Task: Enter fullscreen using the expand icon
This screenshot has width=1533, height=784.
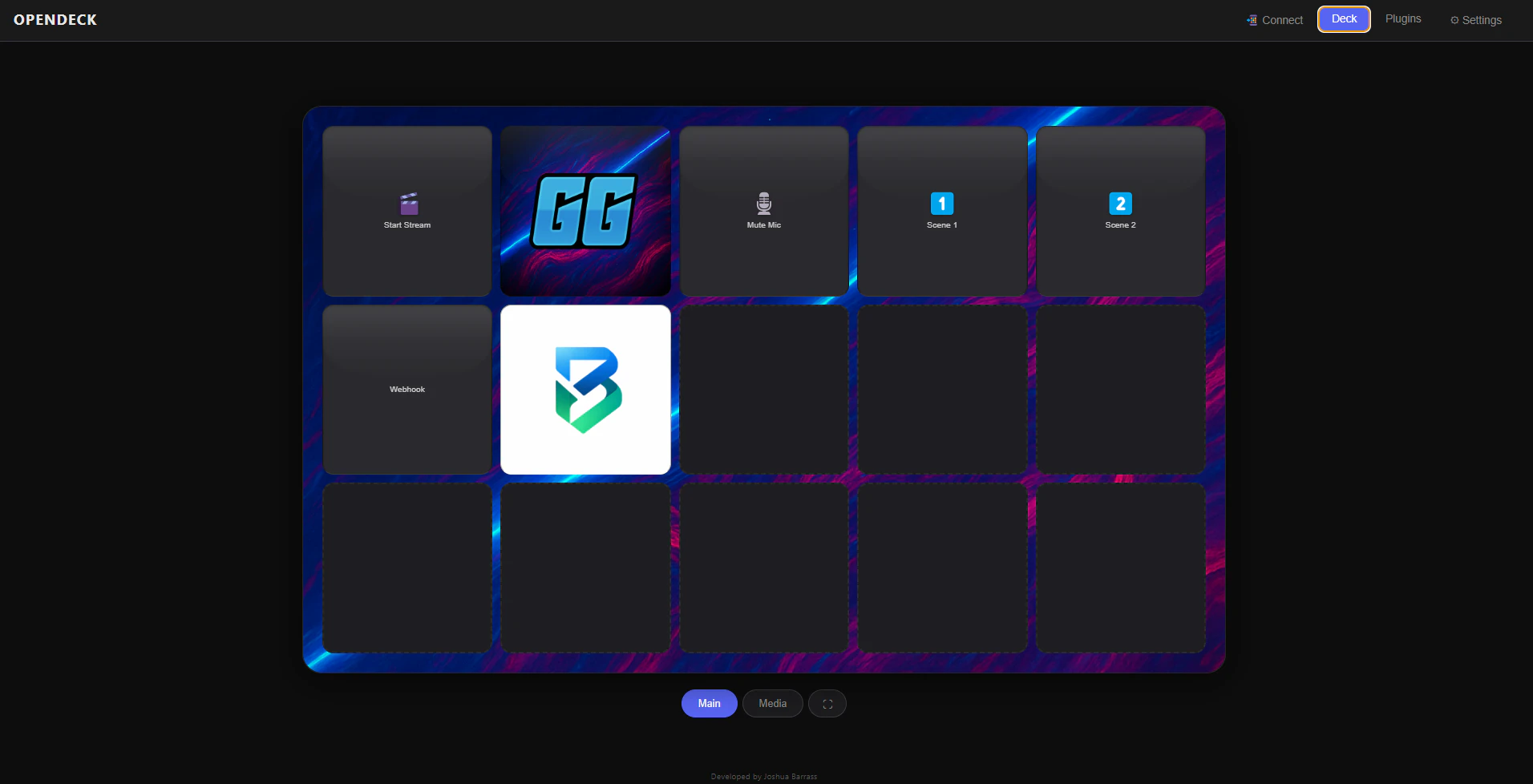Action: point(827,703)
